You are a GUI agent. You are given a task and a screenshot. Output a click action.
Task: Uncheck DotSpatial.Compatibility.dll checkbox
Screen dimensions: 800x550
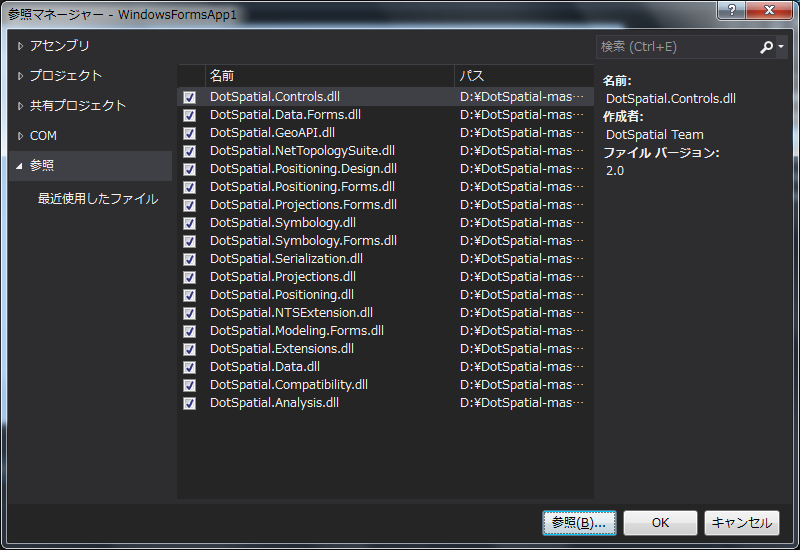pos(189,385)
